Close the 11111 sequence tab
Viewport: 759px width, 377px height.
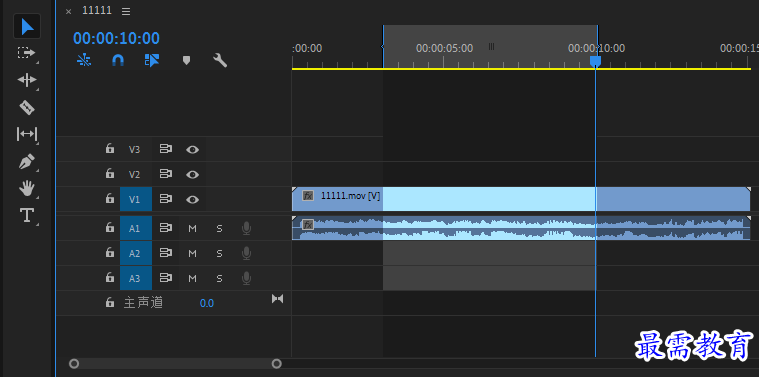pos(68,12)
